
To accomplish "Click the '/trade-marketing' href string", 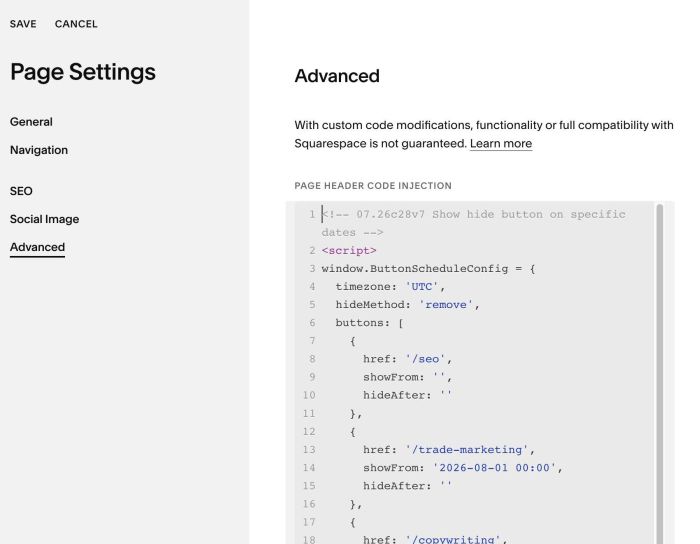I will 467,450.
